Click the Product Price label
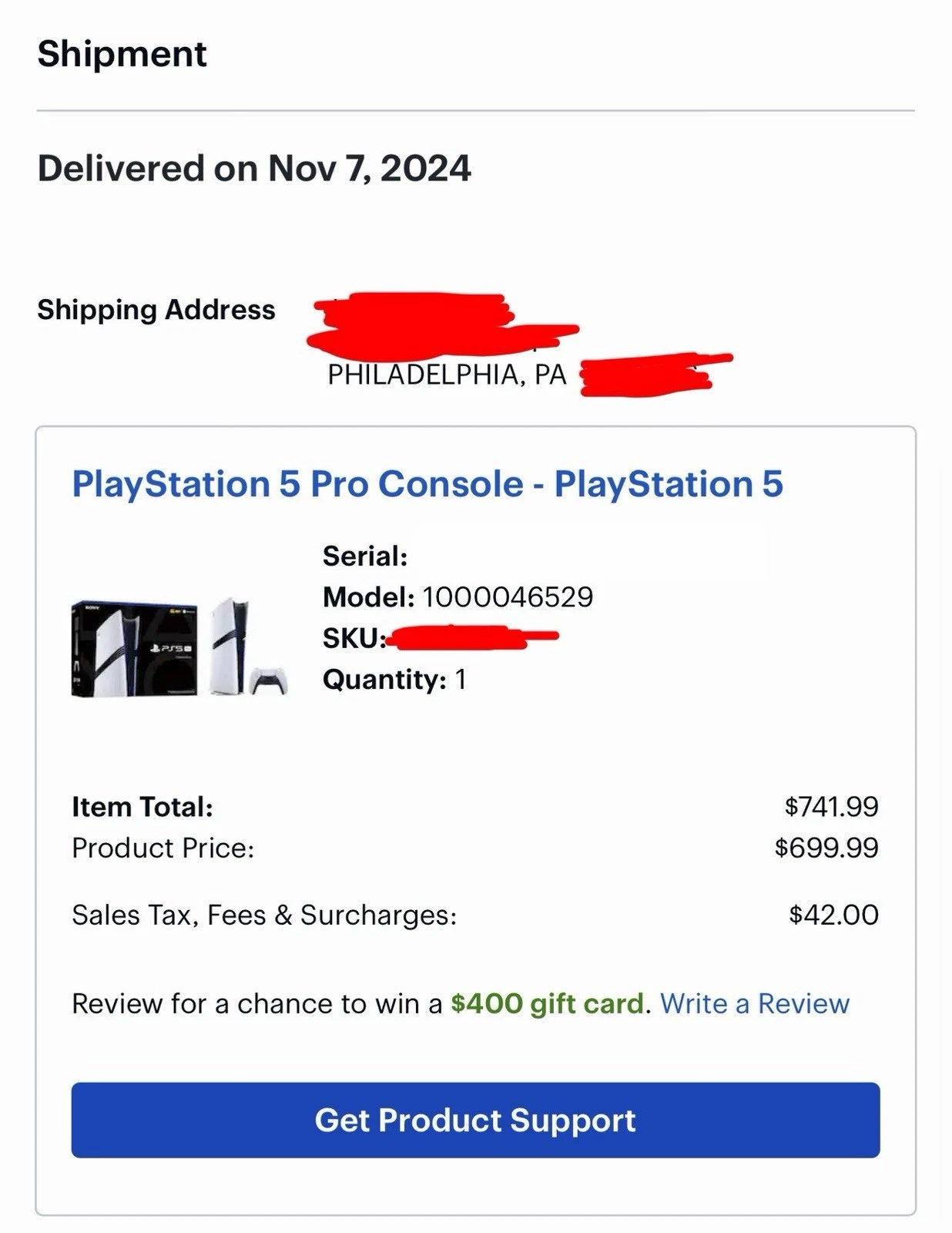Screen dimensions: 952x1233 164,848
